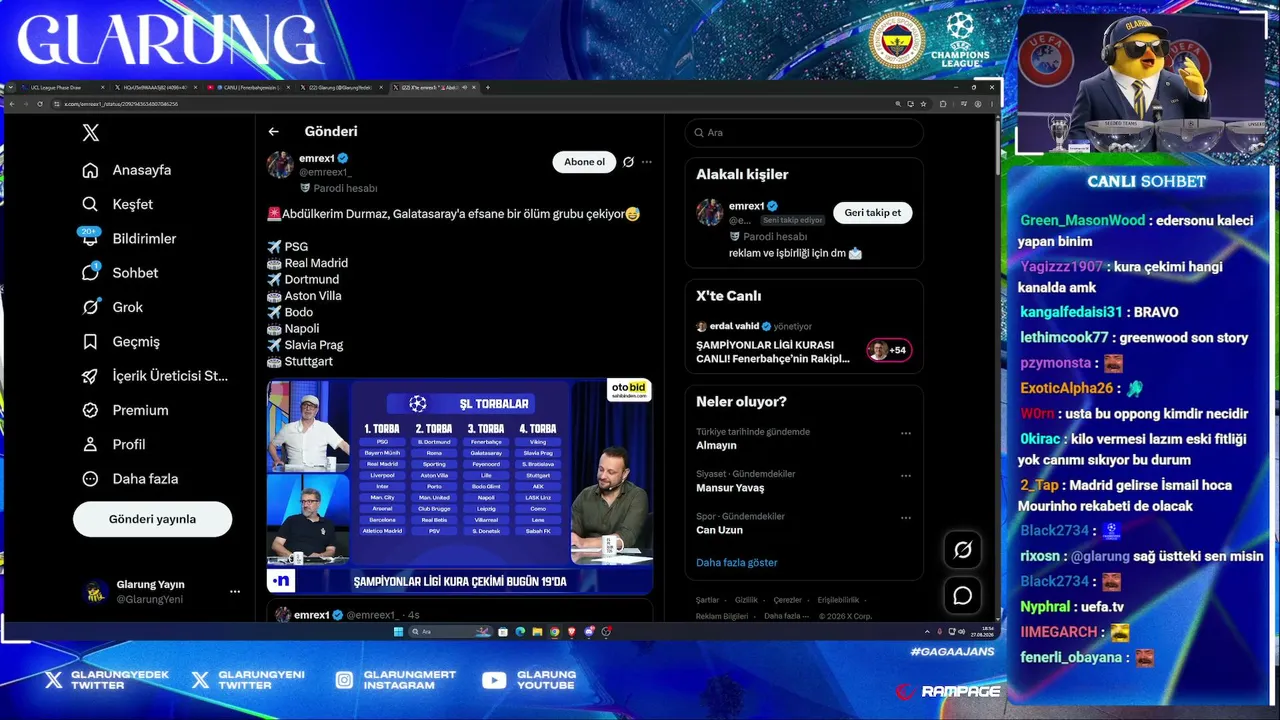Screen dimensions: 1280x720
Task: Click Geri takip et follow back button
Action: 873,213
